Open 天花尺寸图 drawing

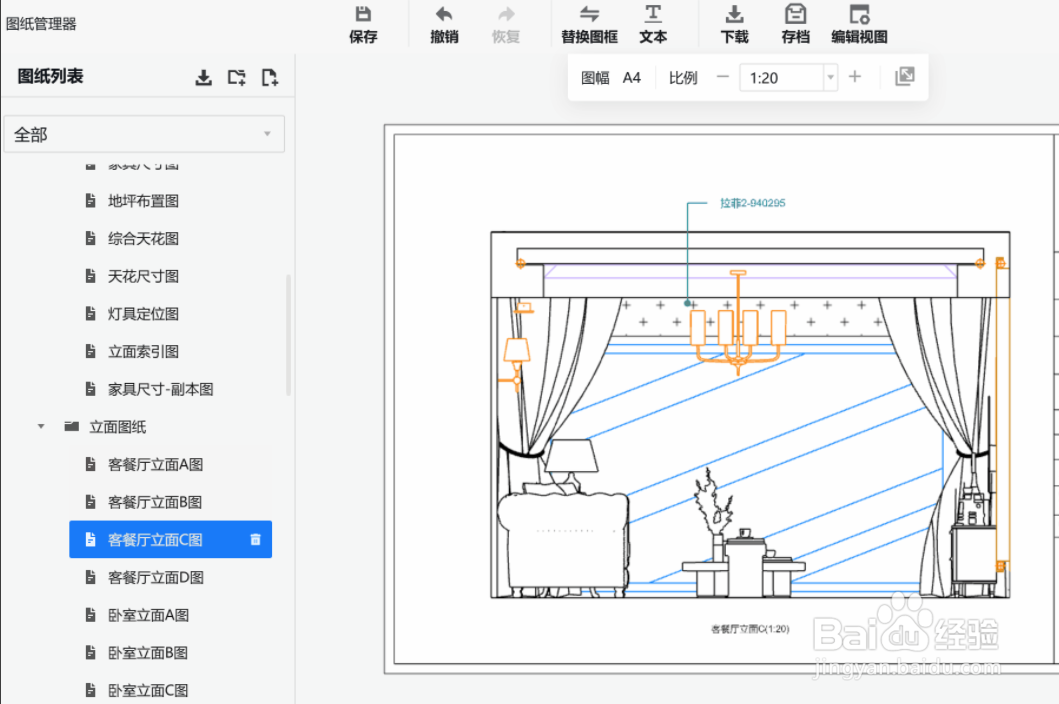(x=143, y=276)
